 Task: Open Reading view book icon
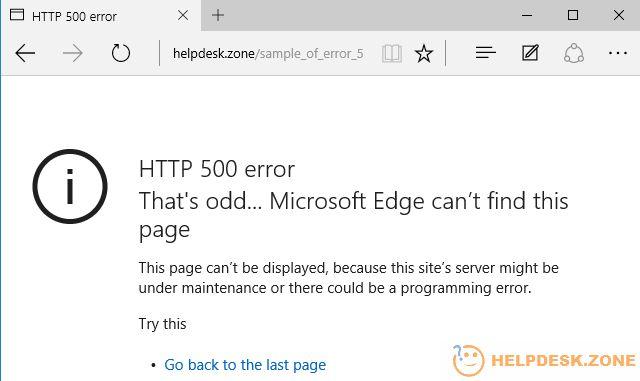pos(391,53)
